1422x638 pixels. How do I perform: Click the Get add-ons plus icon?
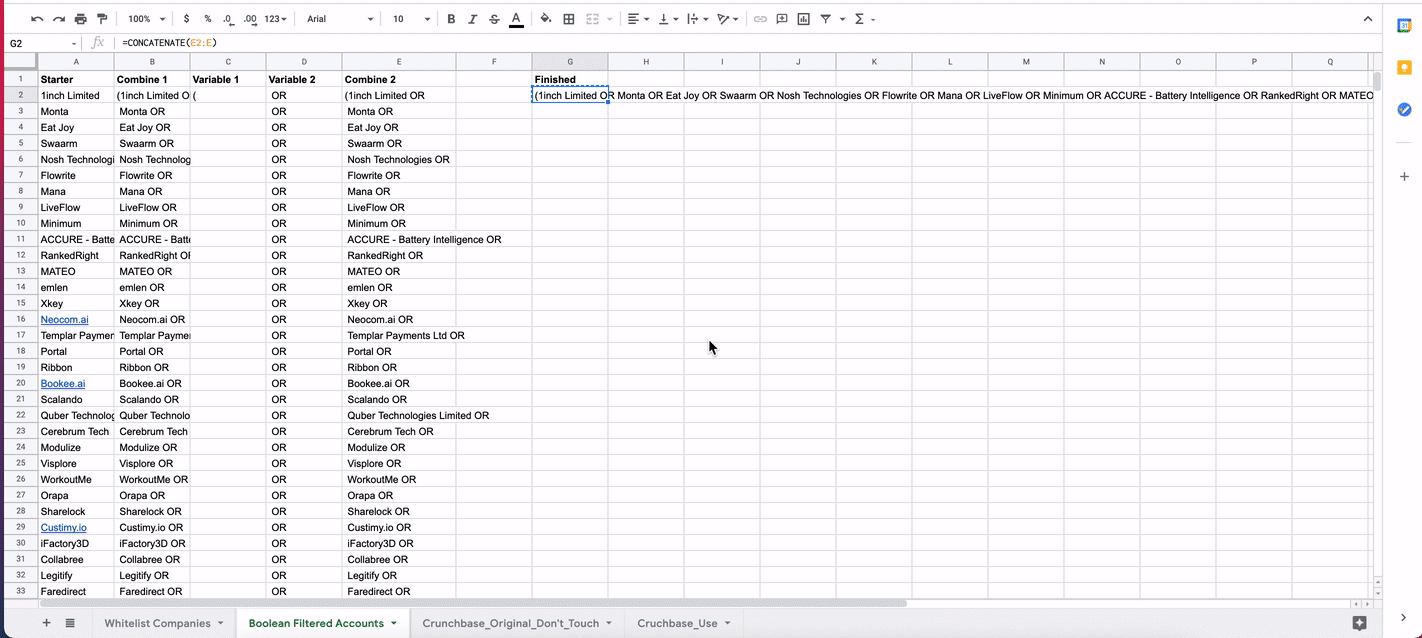pos(1404,176)
